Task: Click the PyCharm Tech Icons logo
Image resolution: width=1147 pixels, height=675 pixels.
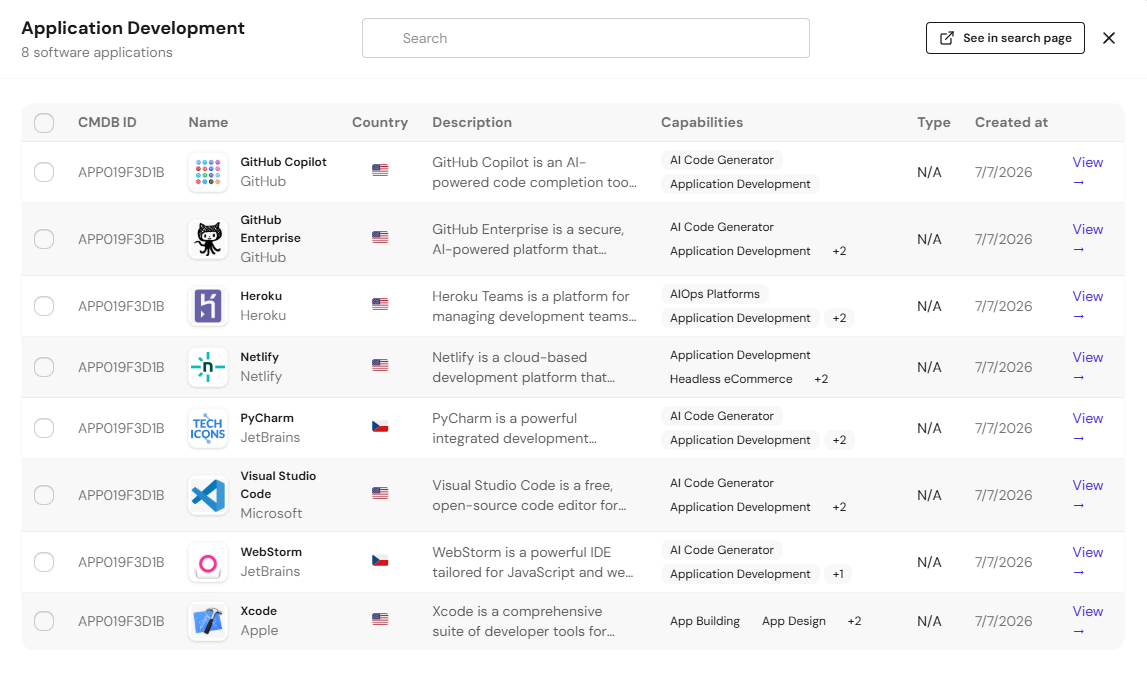Action: tap(208, 428)
